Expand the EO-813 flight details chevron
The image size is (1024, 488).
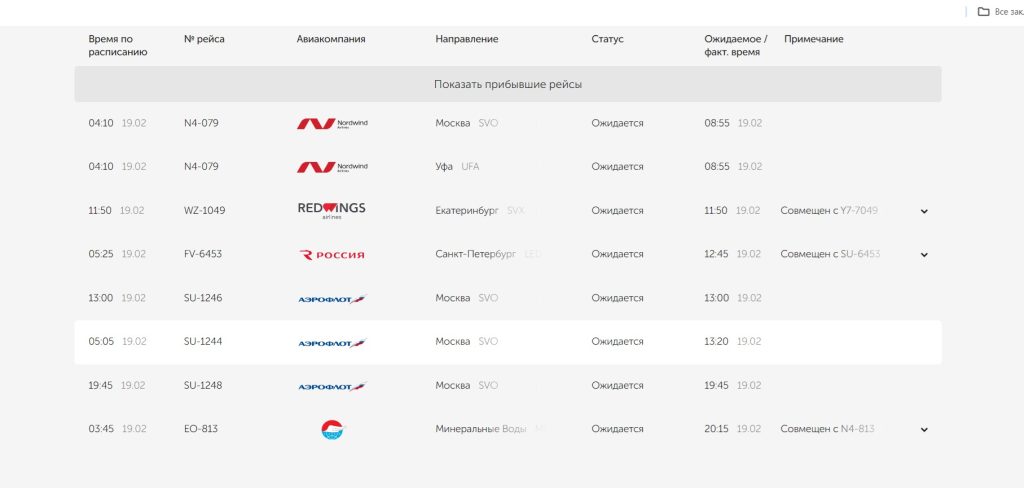tap(924, 430)
